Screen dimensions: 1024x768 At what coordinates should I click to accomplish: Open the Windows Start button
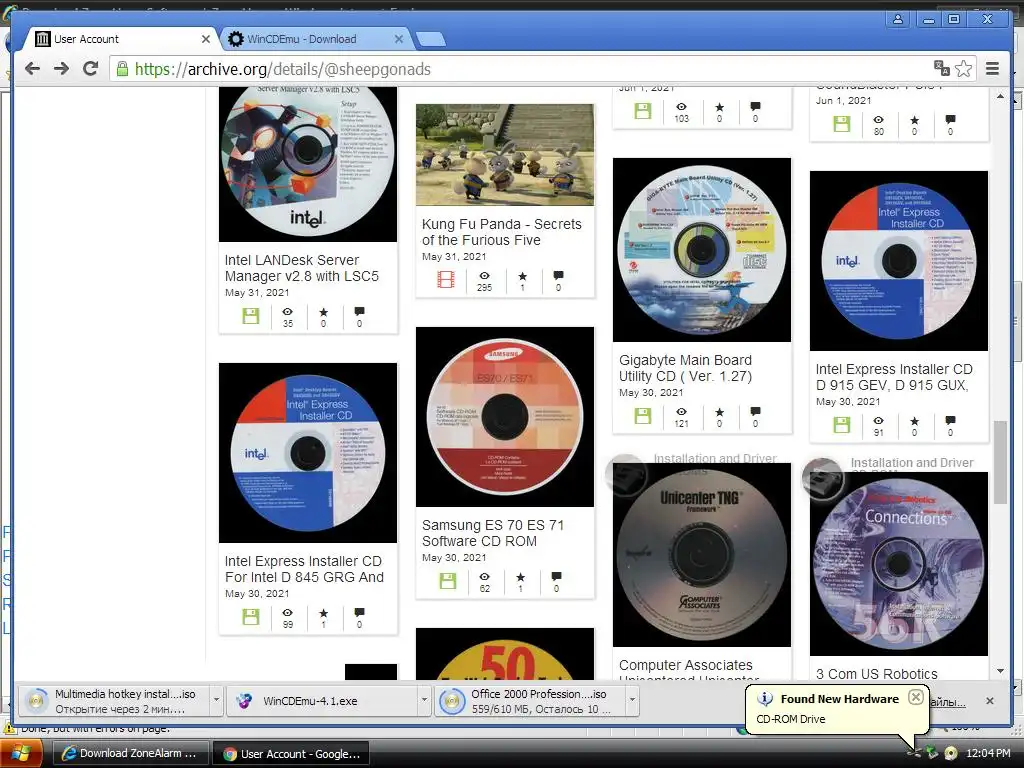pyautogui.click(x=21, y=754)
